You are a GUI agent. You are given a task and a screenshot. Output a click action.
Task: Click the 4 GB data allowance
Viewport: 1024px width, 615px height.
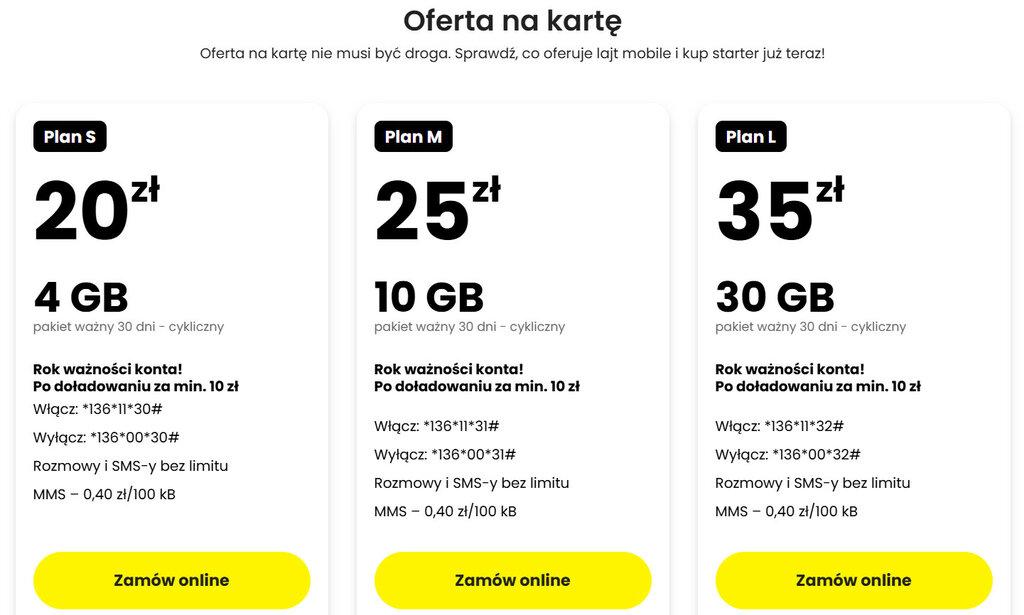(81, 297)
